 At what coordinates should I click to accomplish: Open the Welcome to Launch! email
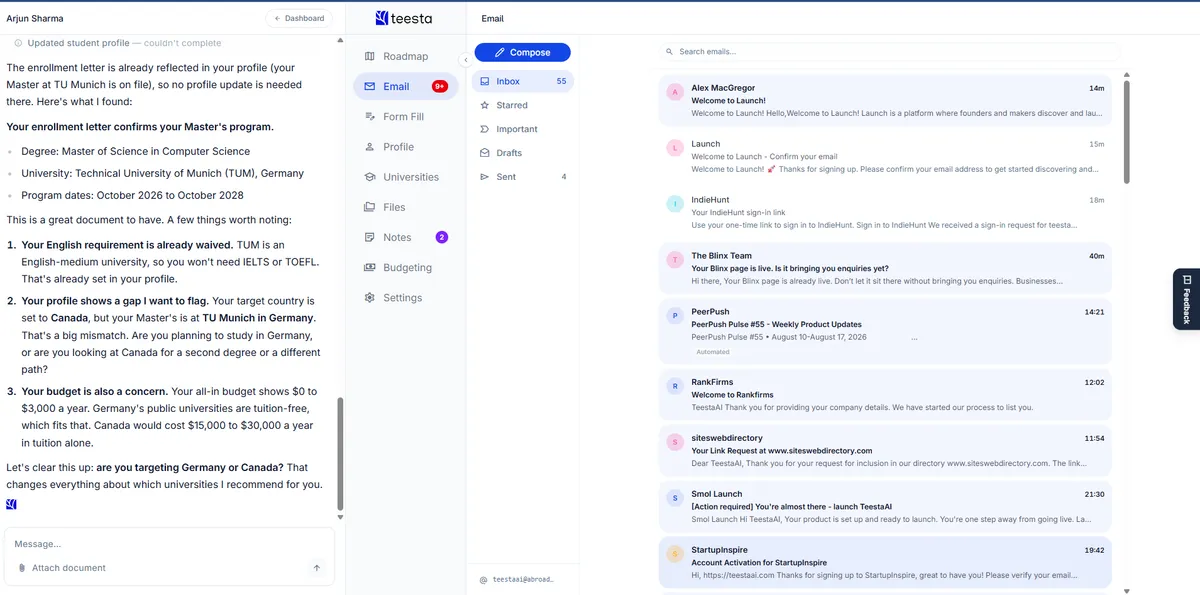point(885,100)
